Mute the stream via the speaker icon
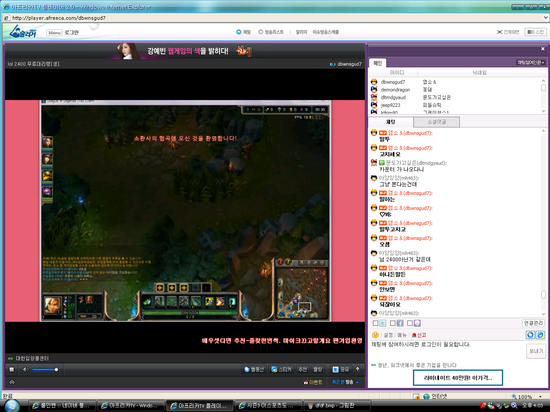550x412 pixels. [x=25, y=369]
